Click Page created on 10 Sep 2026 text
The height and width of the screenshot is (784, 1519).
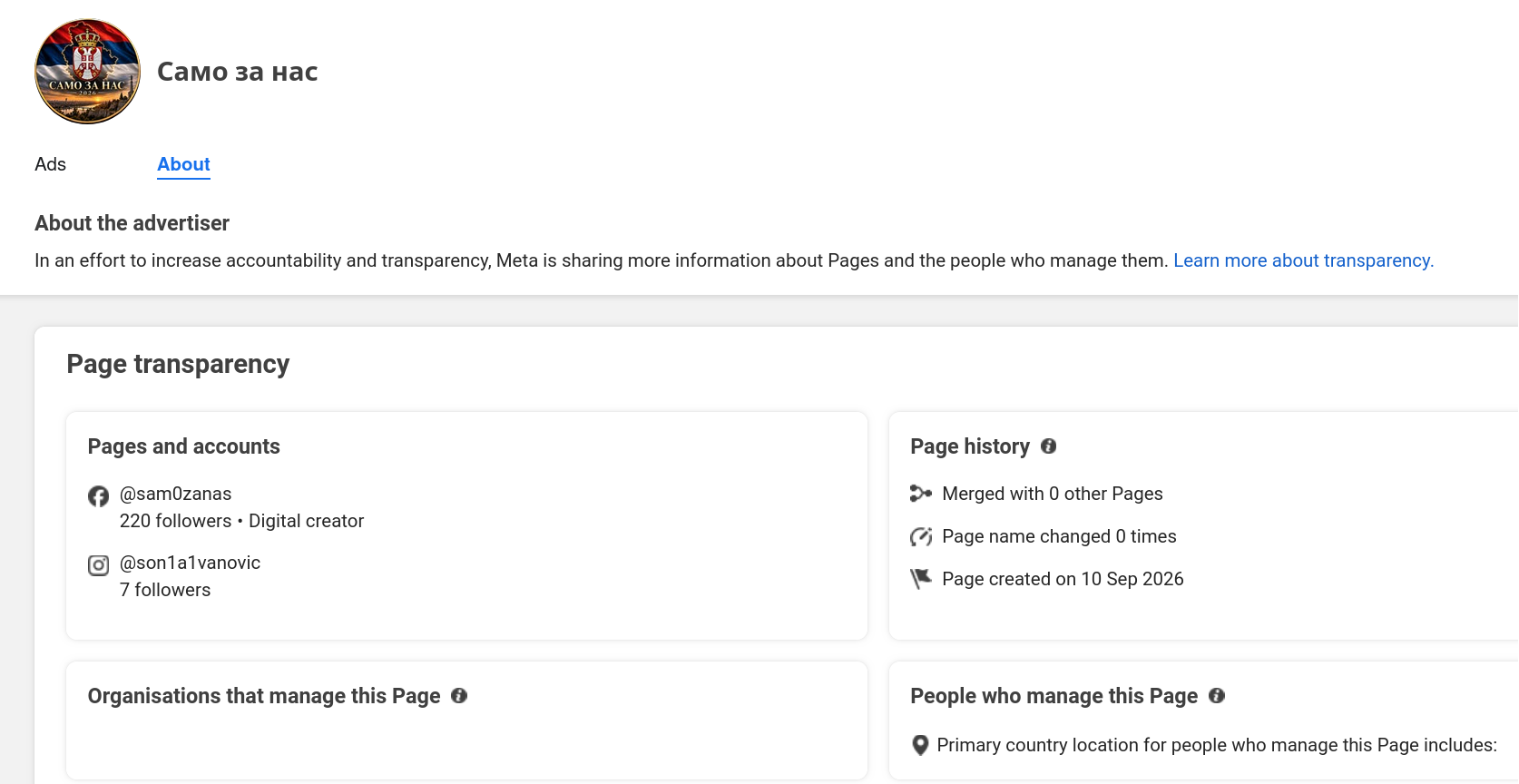[1063, 579]
